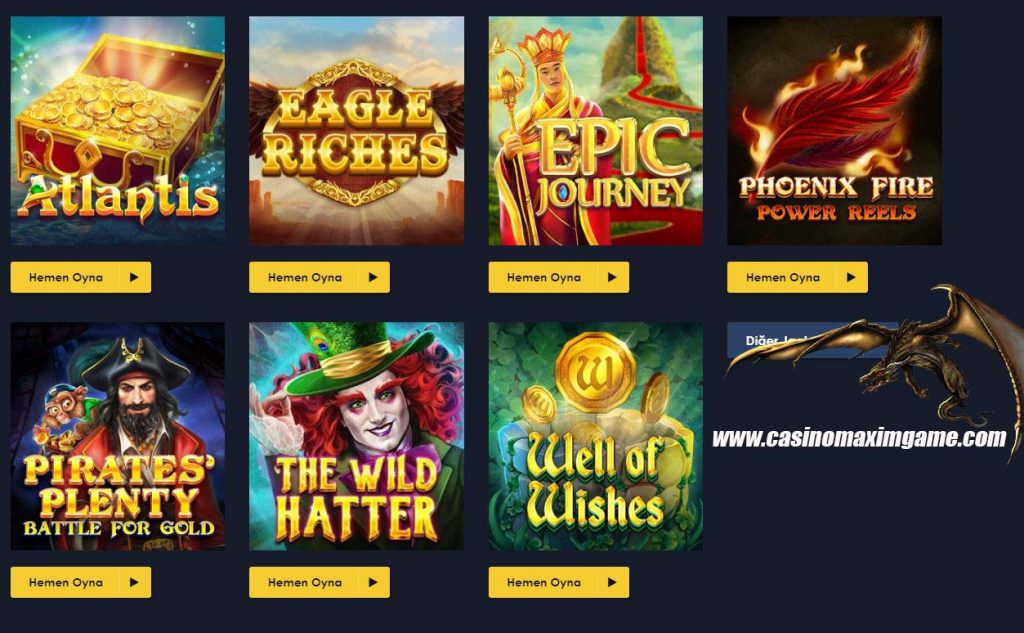Open the Well of Wishes thumbnail
Viewport: 1024px width, 633px height.
[596, 436]
